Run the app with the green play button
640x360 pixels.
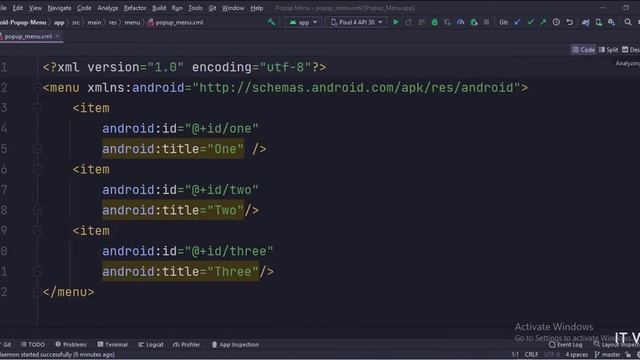396,22
